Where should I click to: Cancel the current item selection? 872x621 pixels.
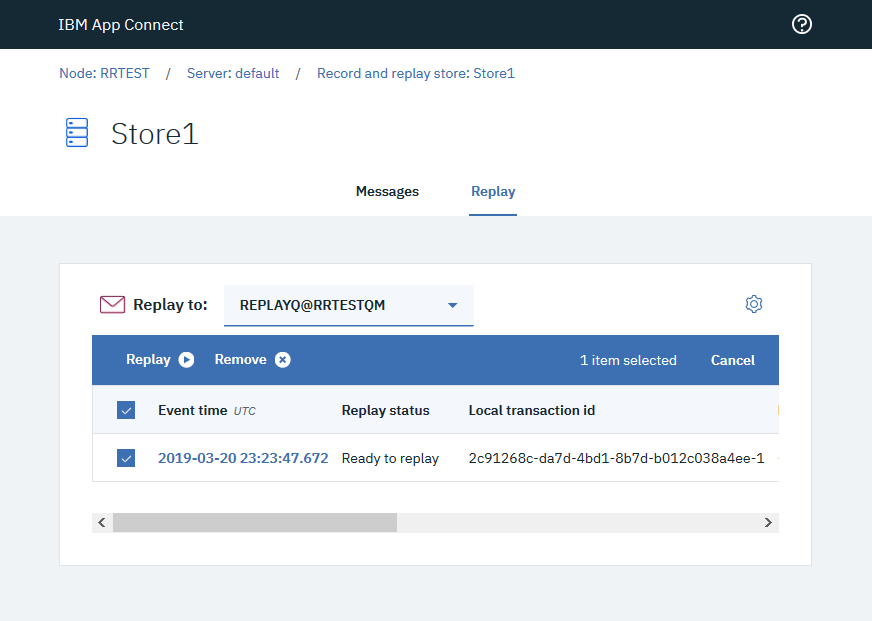732,360
